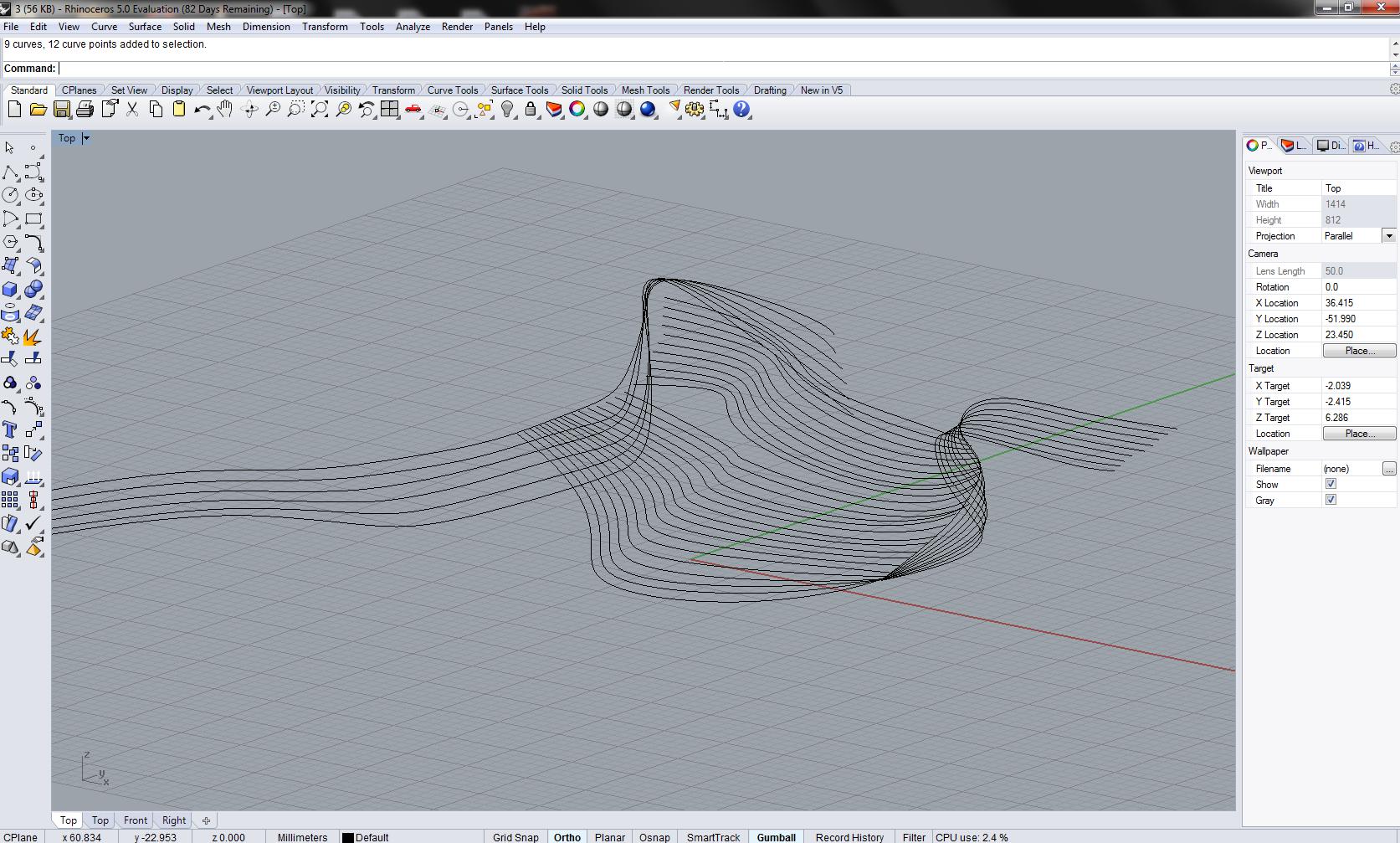This screenshot has width=1400, height=843.
Task: Switch to the Curve Tools toolbar tab
Action: click(452, 90)
